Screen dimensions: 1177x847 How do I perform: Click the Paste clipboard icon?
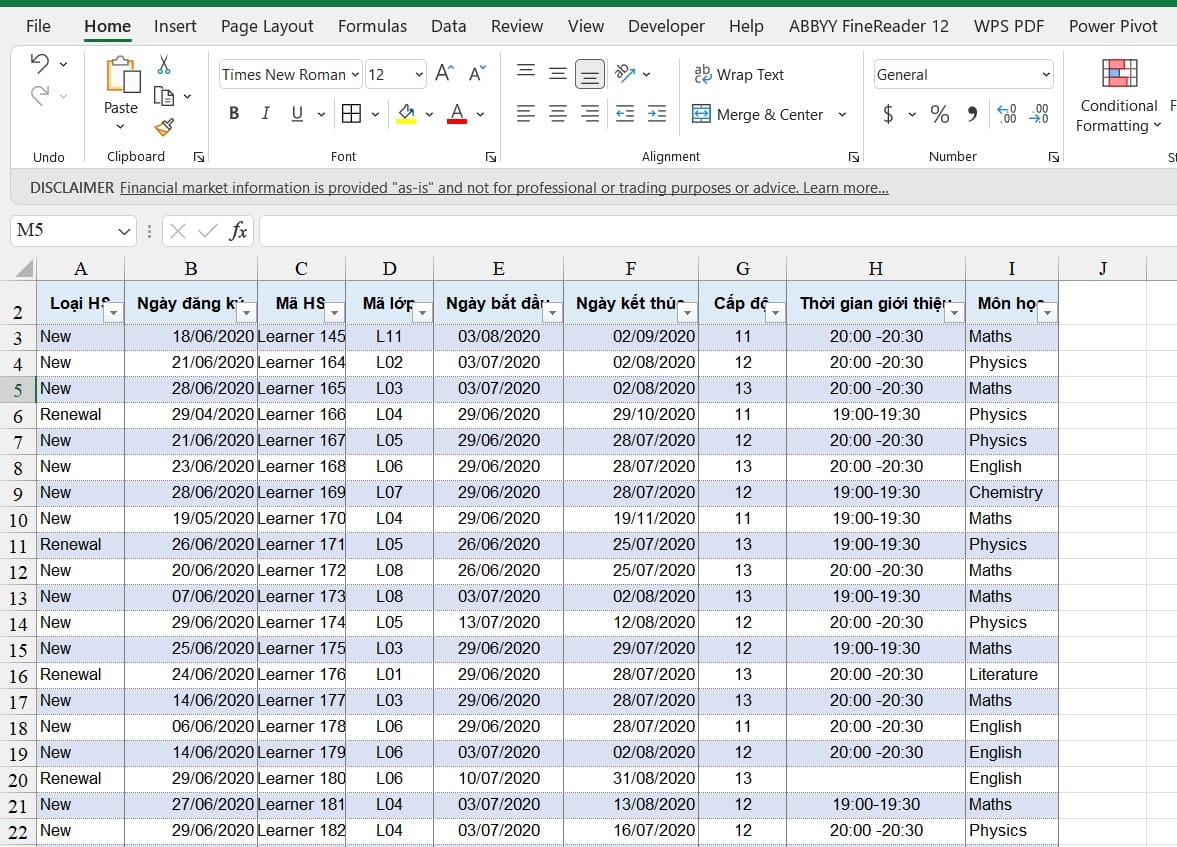[122, 75]
